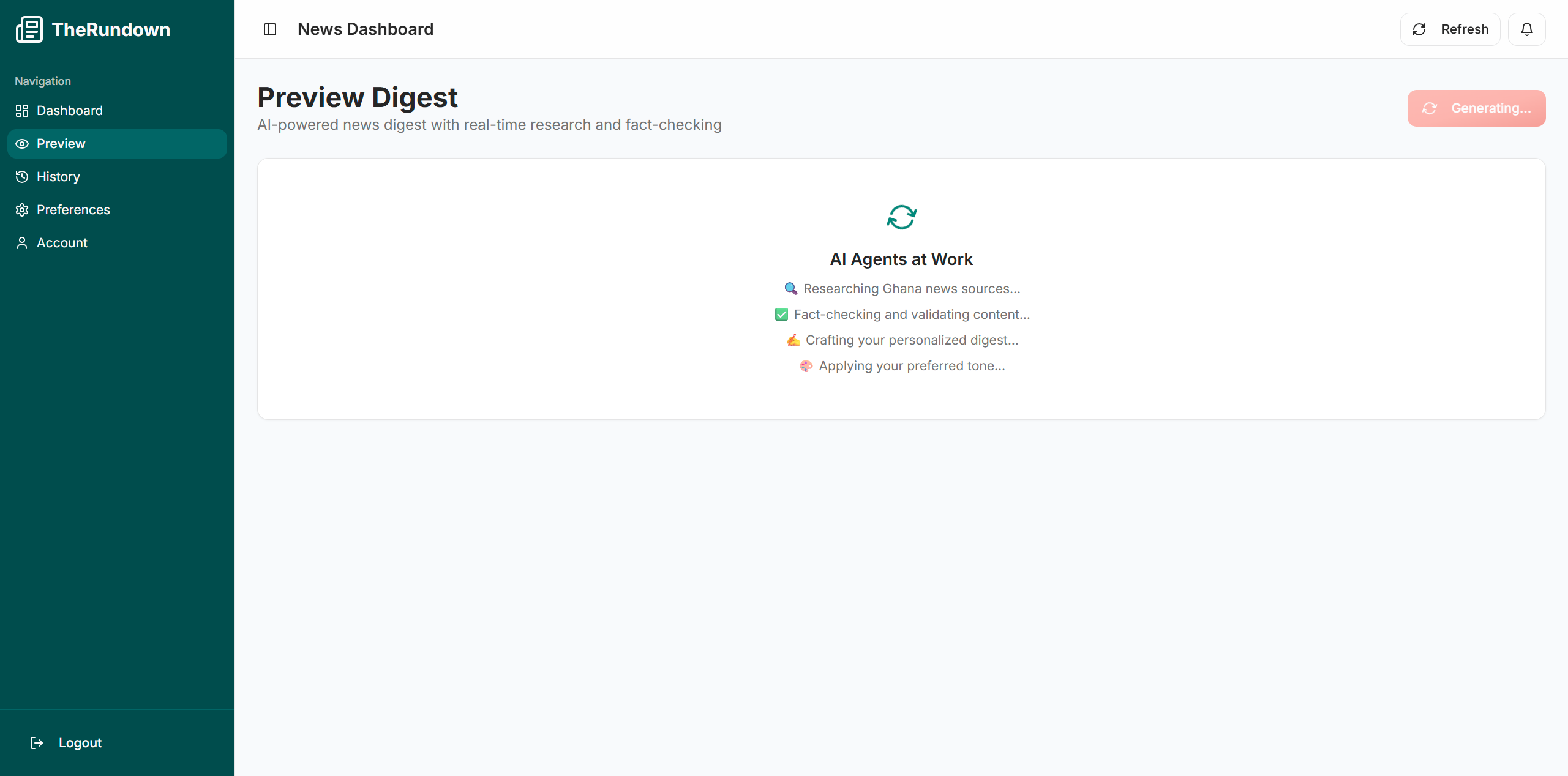
Task: Click the spinning sync icon in card
Action: (x=901, y=217)
